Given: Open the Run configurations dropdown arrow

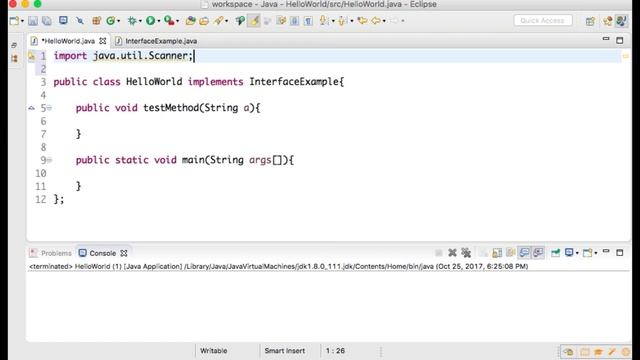Looking at the screenshot, I should pyautogui.click(x=159, y=21).
